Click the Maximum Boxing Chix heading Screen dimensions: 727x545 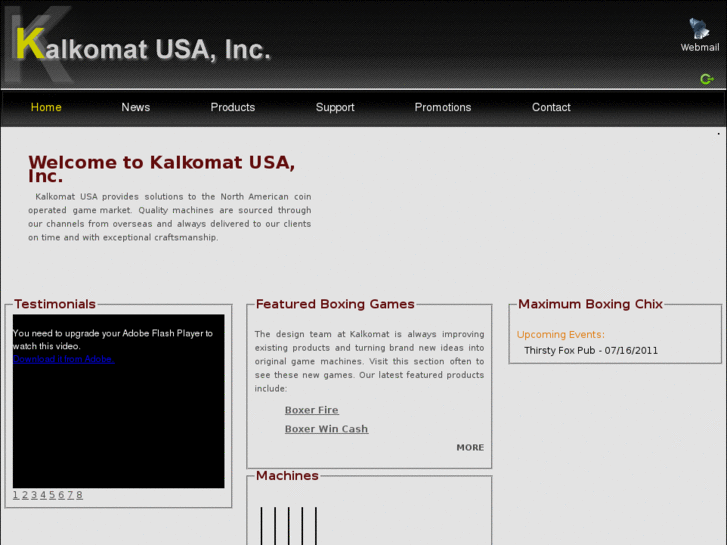pos(590,304)
